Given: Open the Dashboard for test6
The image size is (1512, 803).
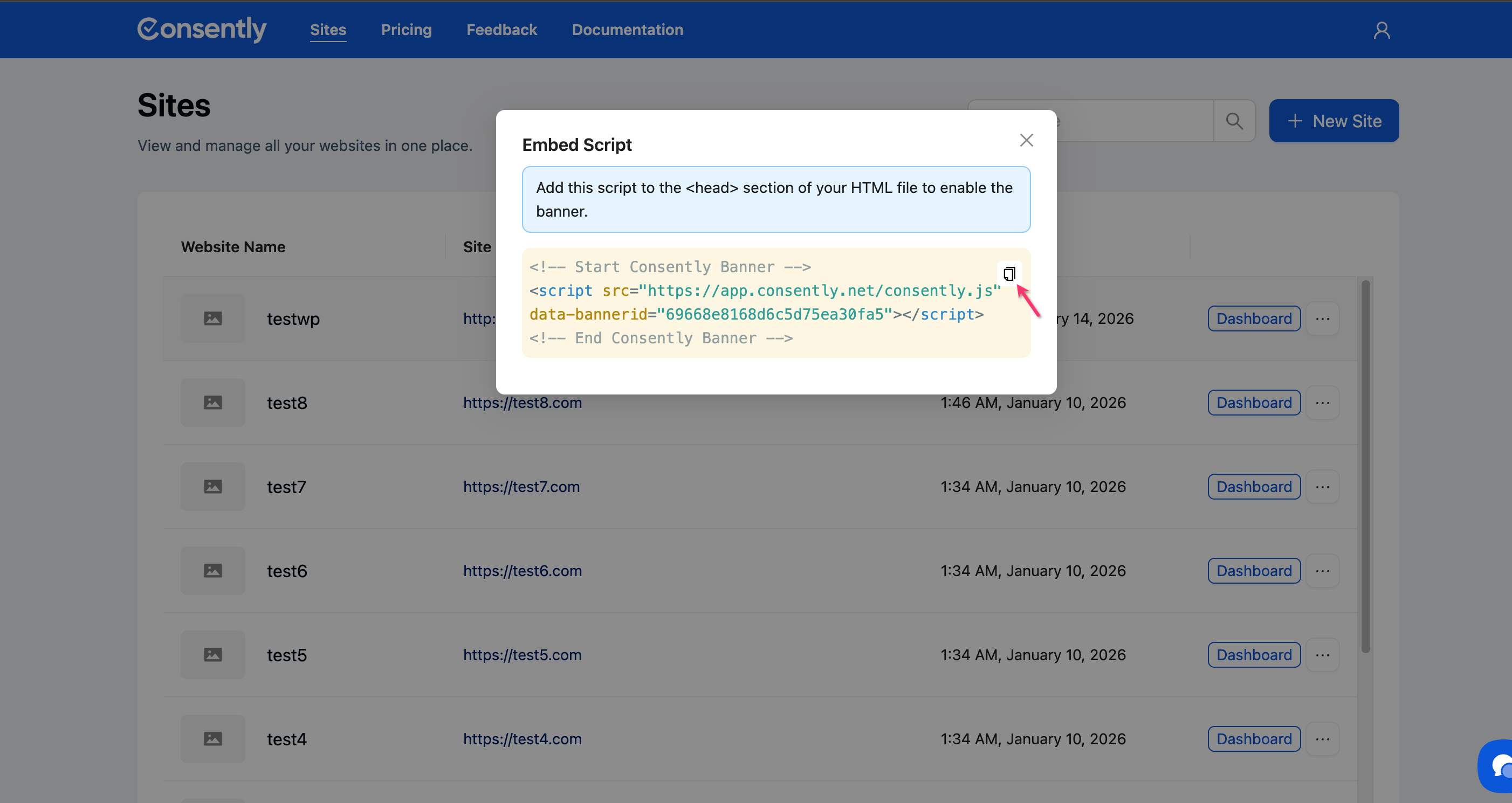Looking at the screenshot, I should point(1254,571).
